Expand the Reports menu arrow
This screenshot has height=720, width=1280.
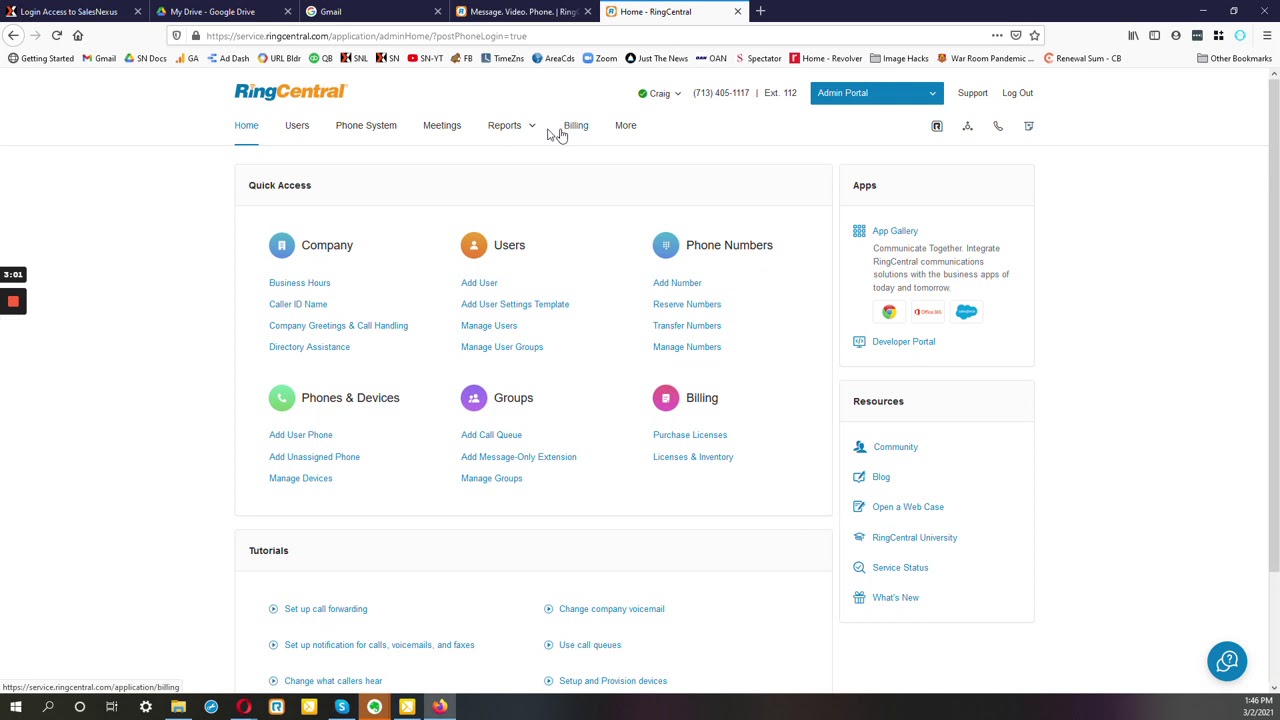click(x=532, y=126)
